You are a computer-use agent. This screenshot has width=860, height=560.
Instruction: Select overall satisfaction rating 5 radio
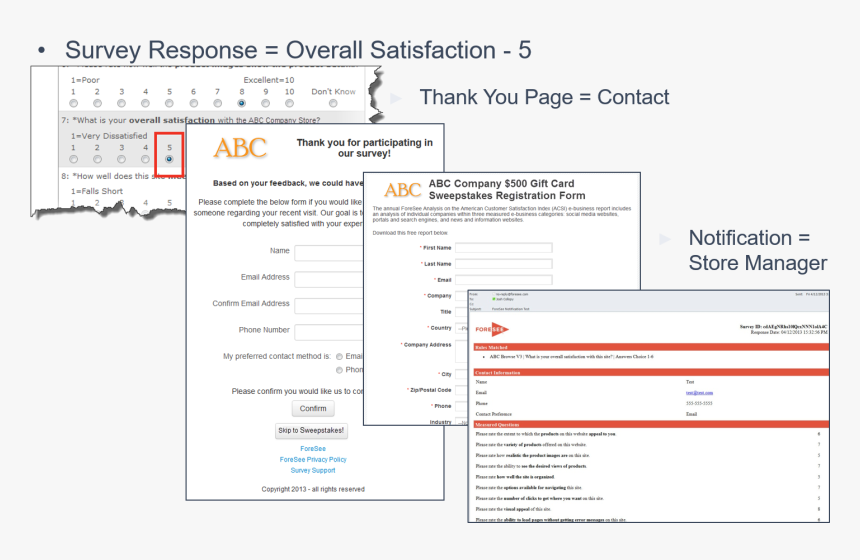[169, 159]
